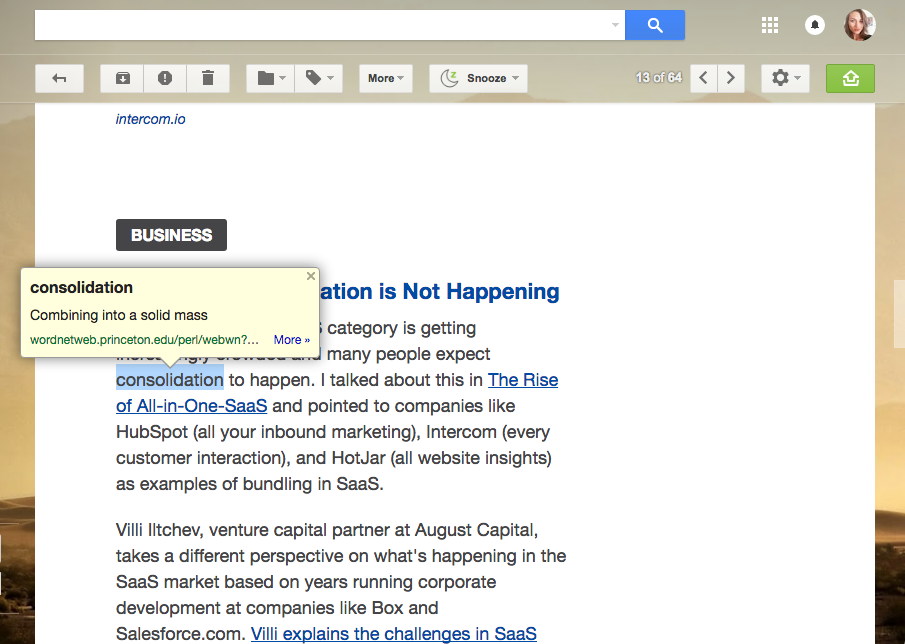Screen dimensions: 905x644
Task: Open the 'is Not Happening' article headline
Action: [x=439, y=291]
